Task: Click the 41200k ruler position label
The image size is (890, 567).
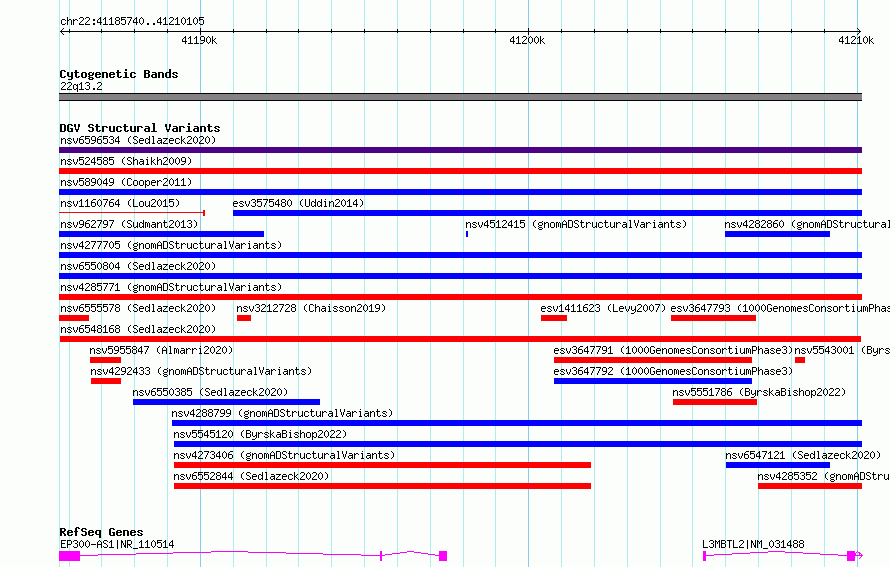Action: [527, 40]
